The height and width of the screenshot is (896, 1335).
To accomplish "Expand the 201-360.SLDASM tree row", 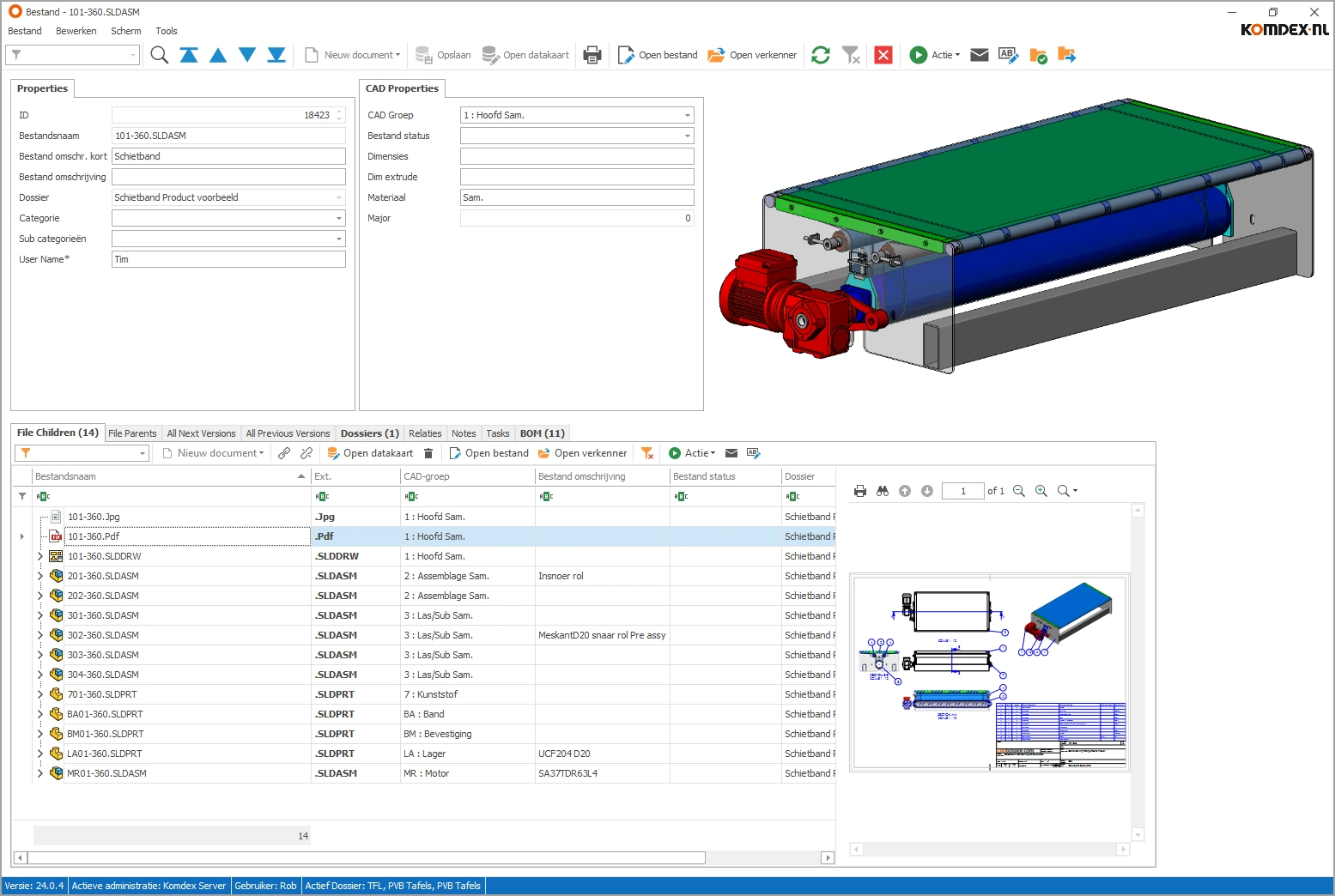I will click(x=39, y=576).
